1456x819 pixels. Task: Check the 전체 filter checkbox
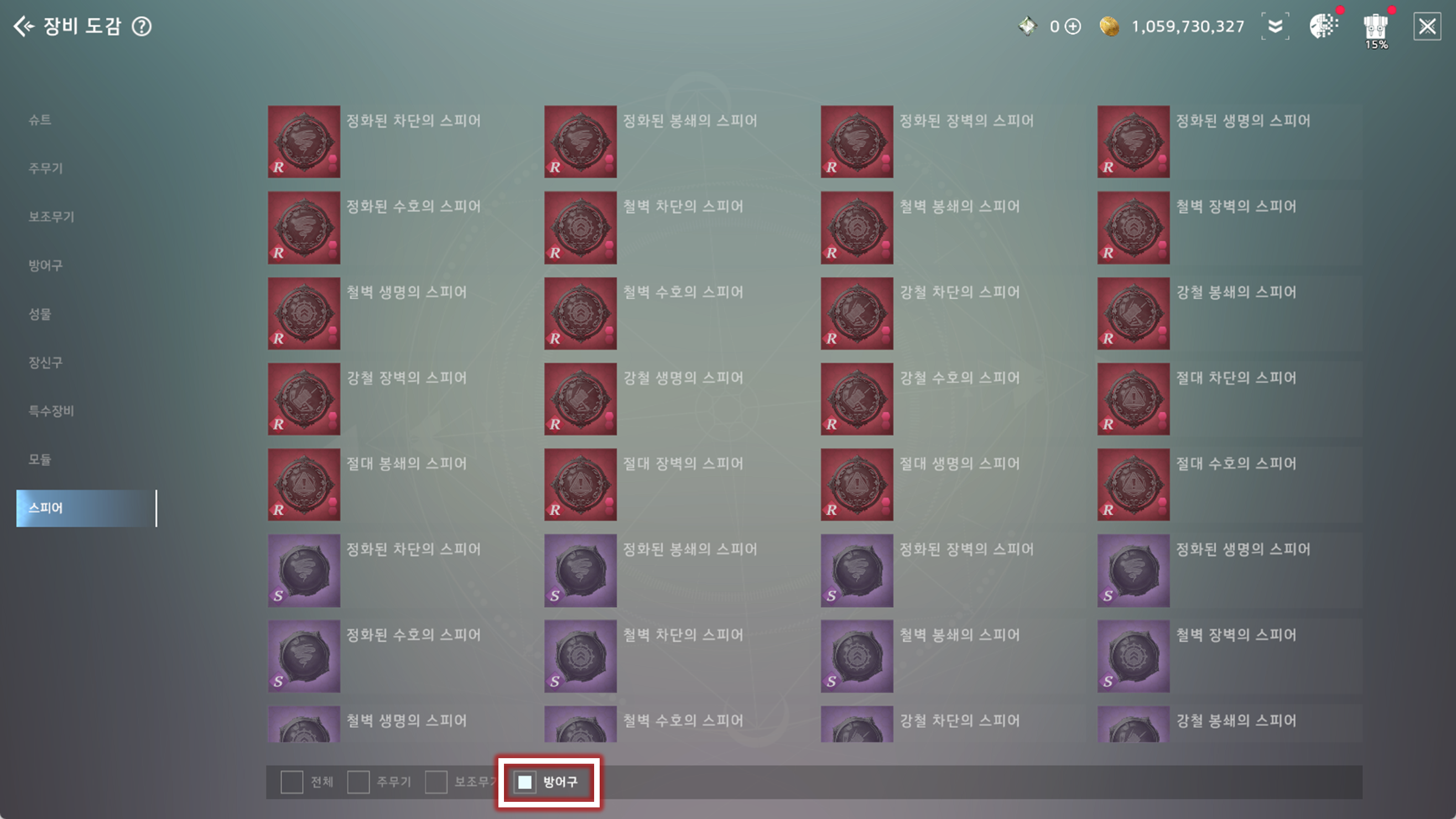[292, 782]
